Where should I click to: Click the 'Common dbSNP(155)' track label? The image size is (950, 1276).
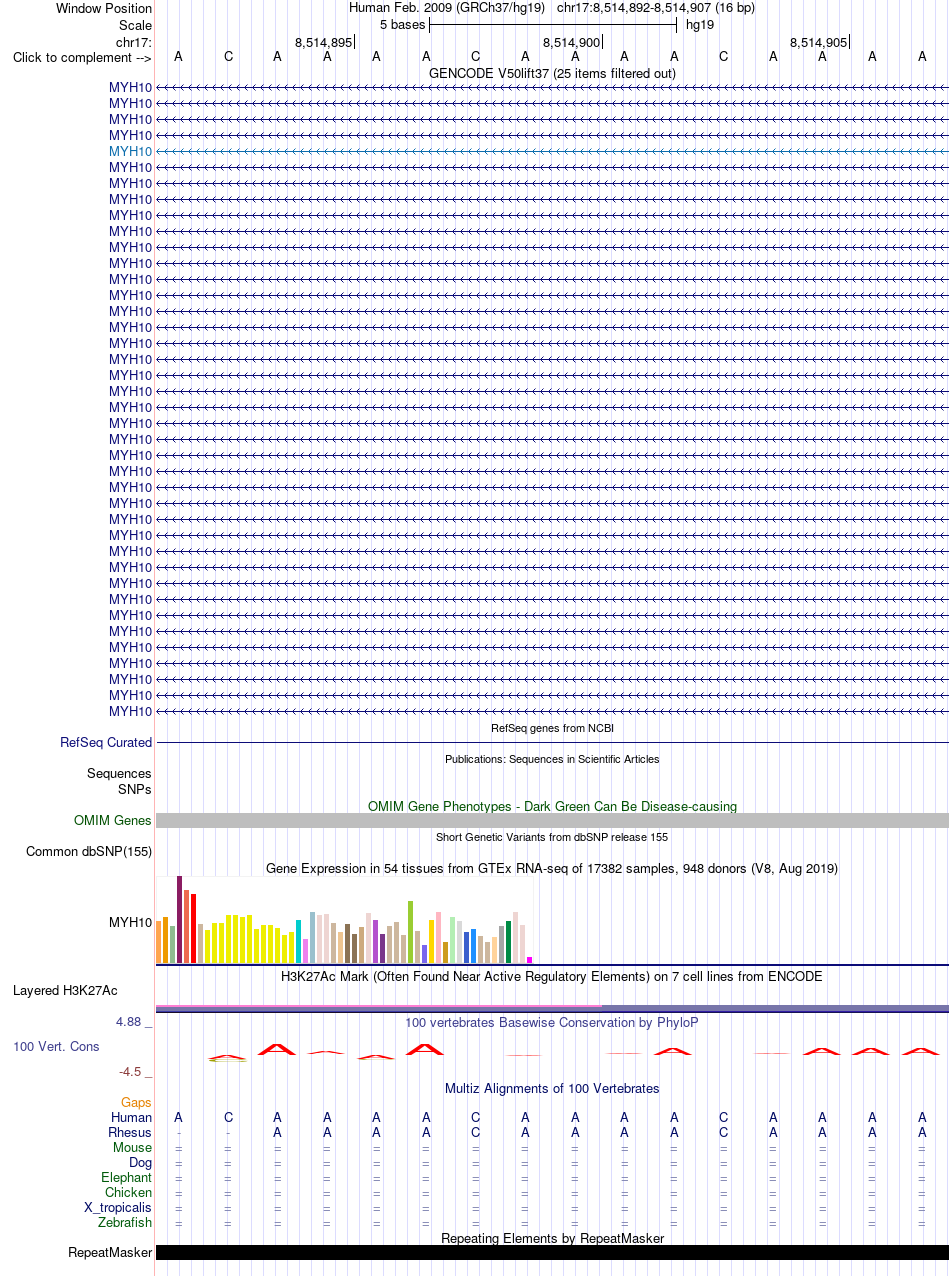click(89, 852)
